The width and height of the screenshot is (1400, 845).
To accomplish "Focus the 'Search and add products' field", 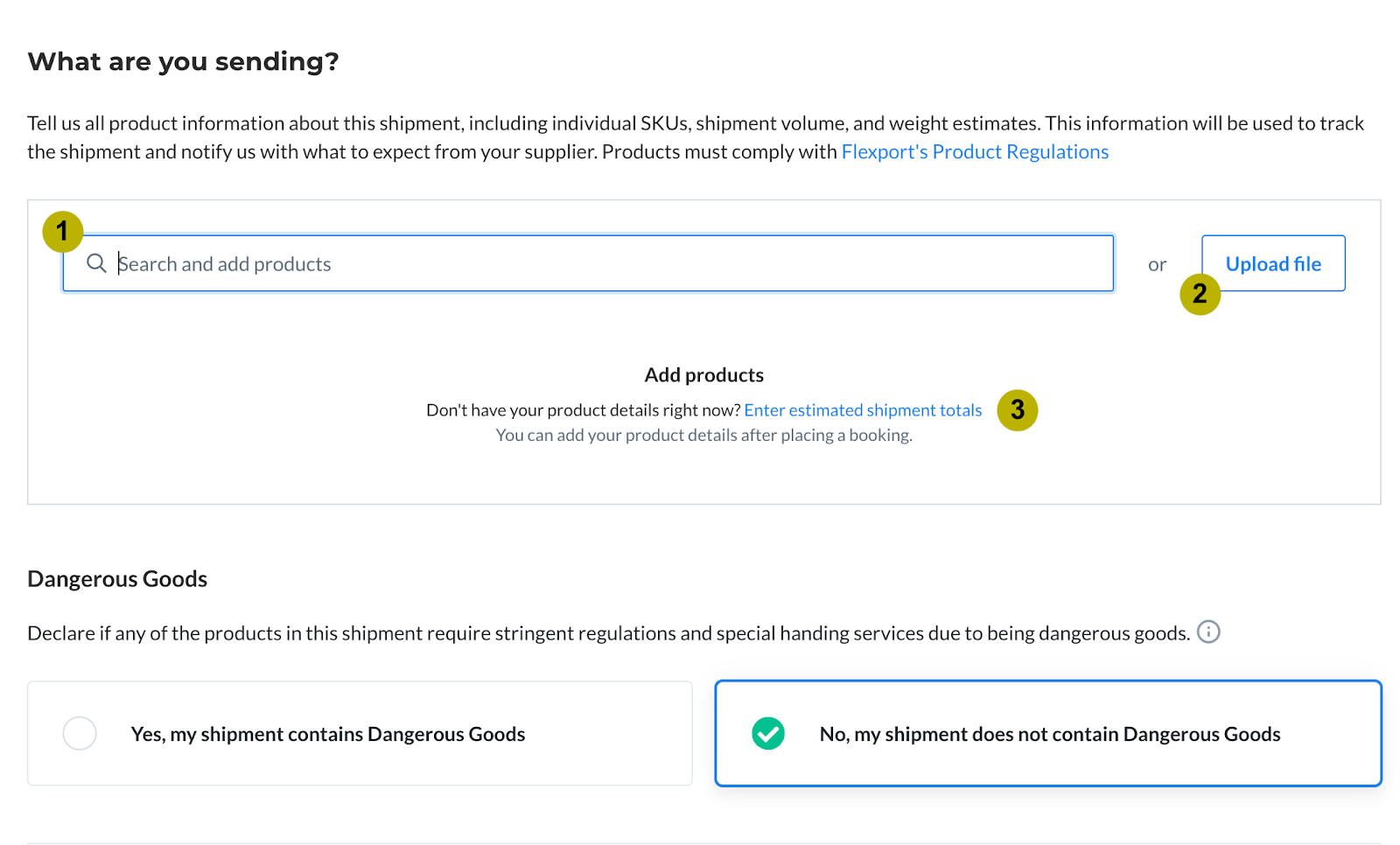I will (588, 263).
